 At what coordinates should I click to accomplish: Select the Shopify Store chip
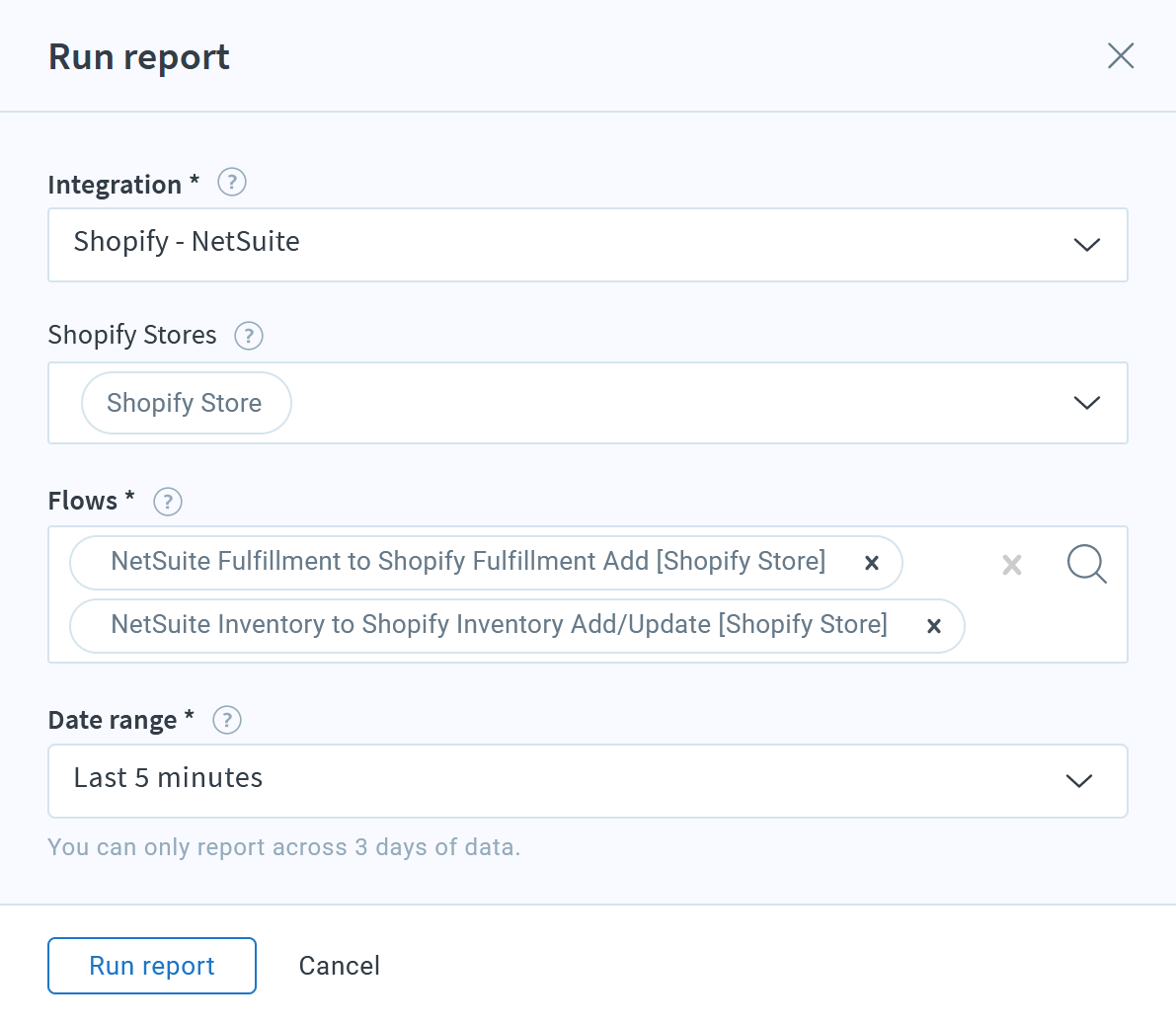click(x=186, y=403)
